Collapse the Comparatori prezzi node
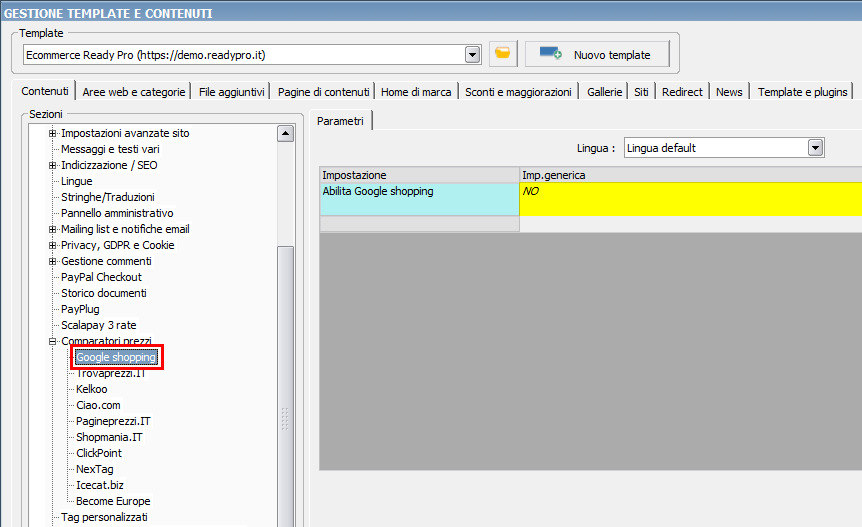The image size is (862, 527). pos(52,341)
